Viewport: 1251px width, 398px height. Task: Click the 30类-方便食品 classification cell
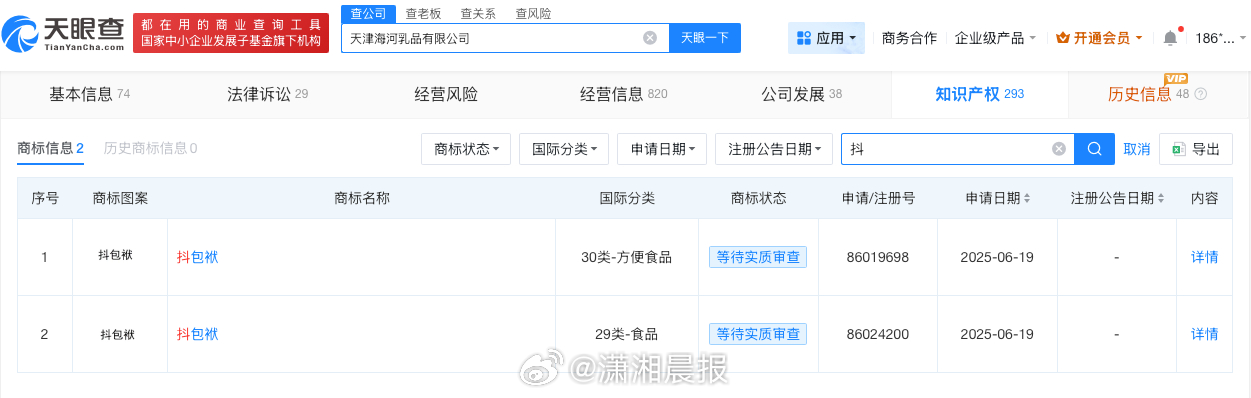click(626, 257)
